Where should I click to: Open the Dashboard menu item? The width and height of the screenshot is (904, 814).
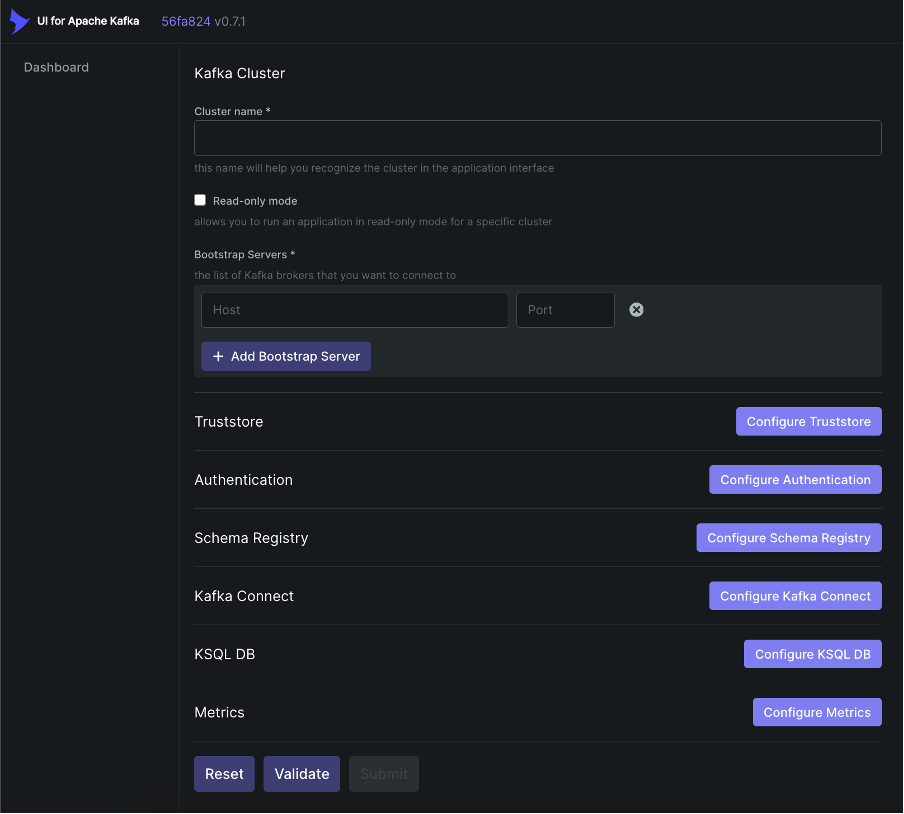pyautogui.click(x=56, y=67)
